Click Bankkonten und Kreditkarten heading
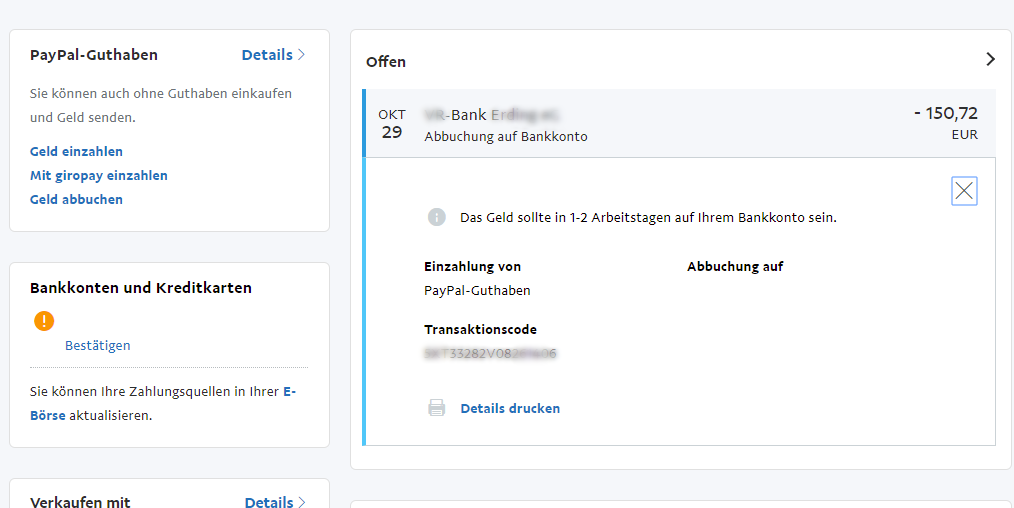 click(141, 288)
